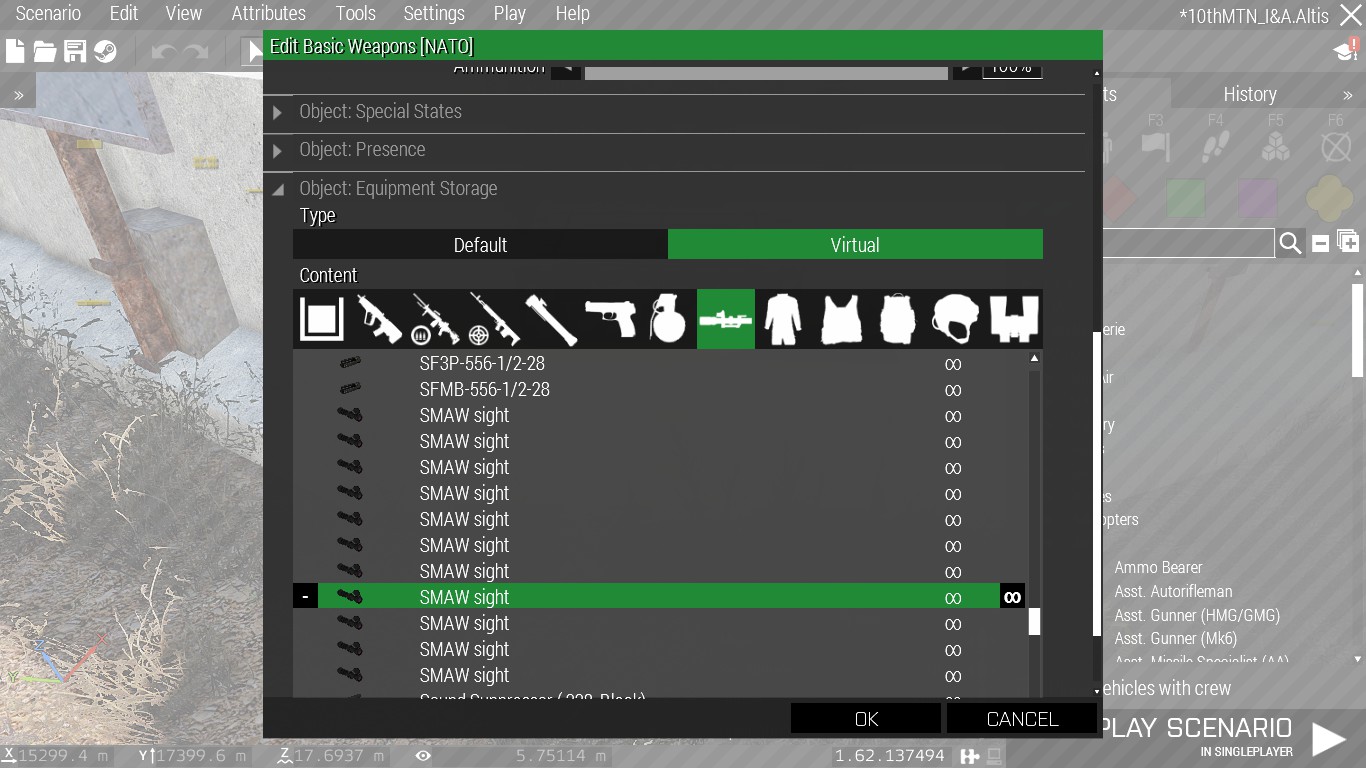Remove the highlighted SMAW sight with minus button
1366x768 pixels.
pyautogui.click(x=305, y=597)
